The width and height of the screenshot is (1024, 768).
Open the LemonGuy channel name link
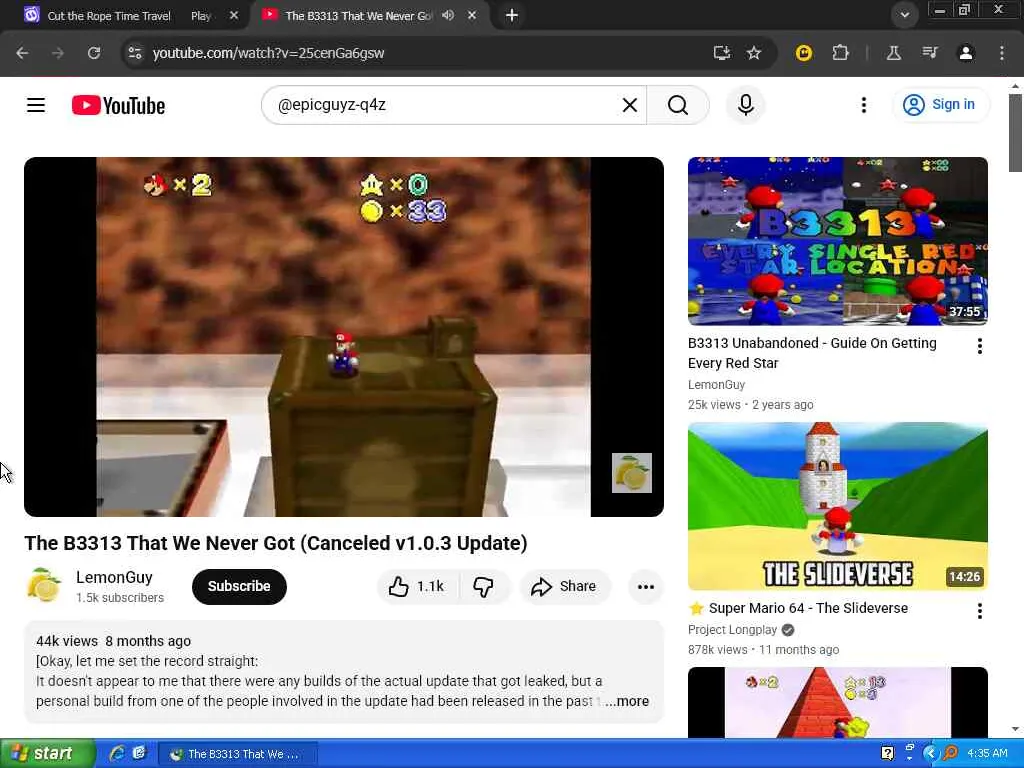click(114, 577)
